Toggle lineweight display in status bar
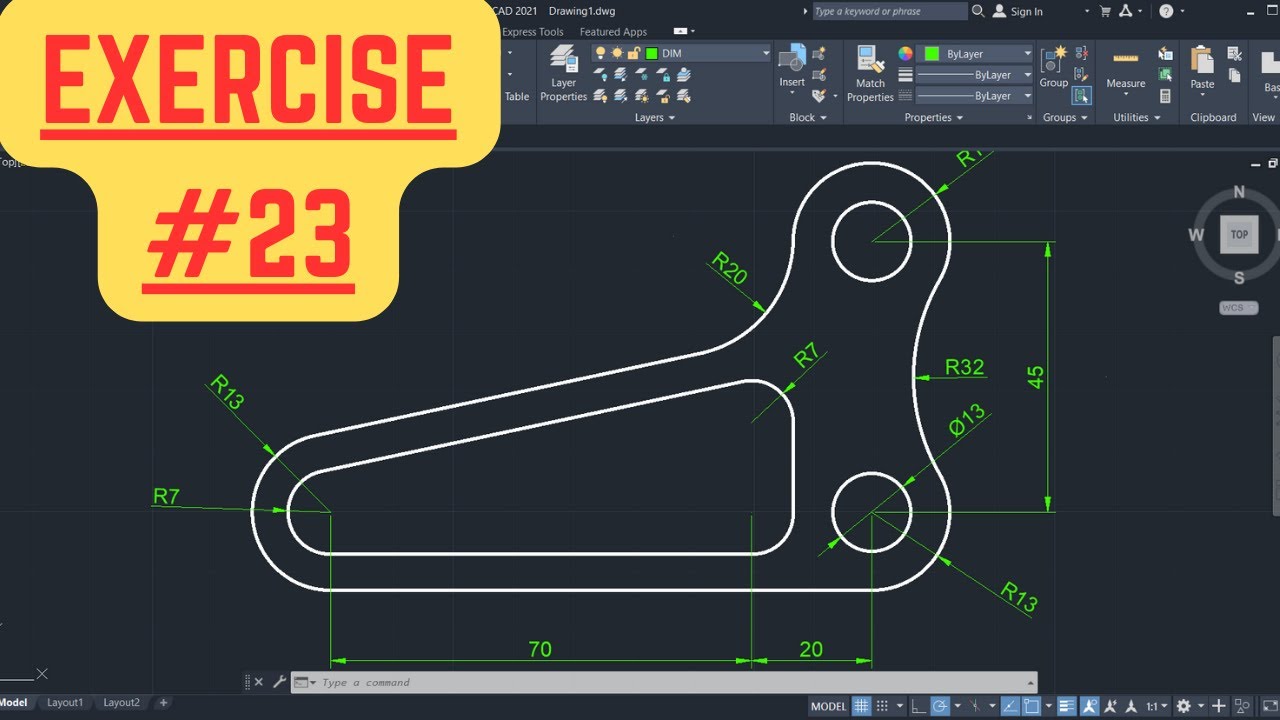Viewport: 1280px width, 720px height. (x=1067, y=706)
